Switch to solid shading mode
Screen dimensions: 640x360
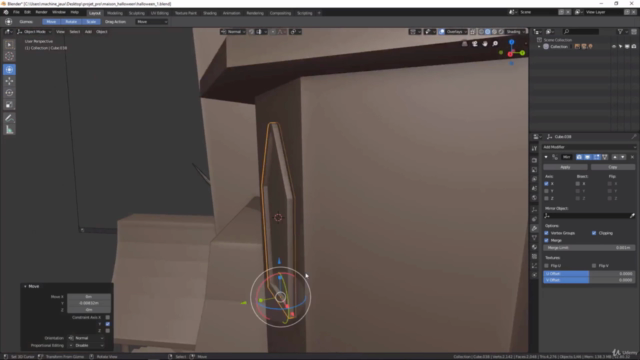(488, 32)
